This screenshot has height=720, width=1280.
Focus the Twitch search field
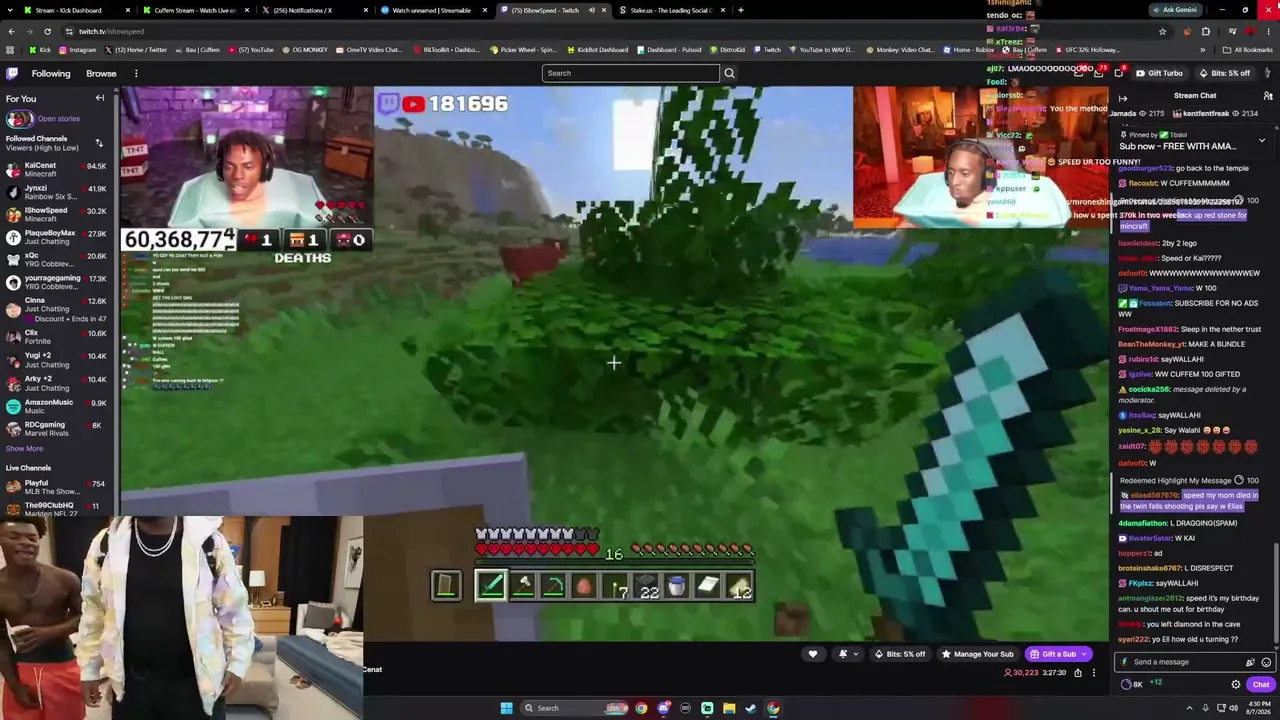[630, 73]
